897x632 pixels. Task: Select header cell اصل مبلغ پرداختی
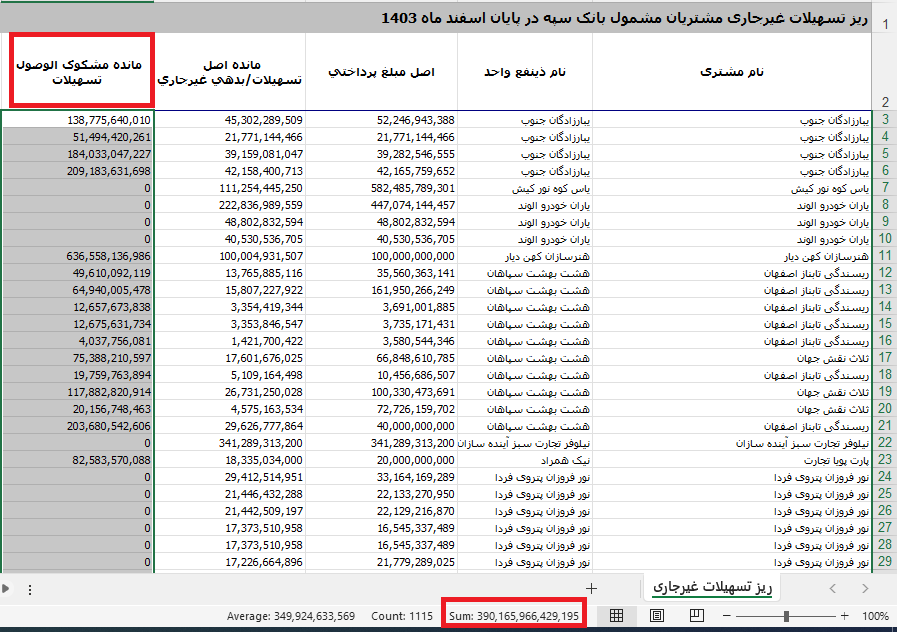click(382, 71)
